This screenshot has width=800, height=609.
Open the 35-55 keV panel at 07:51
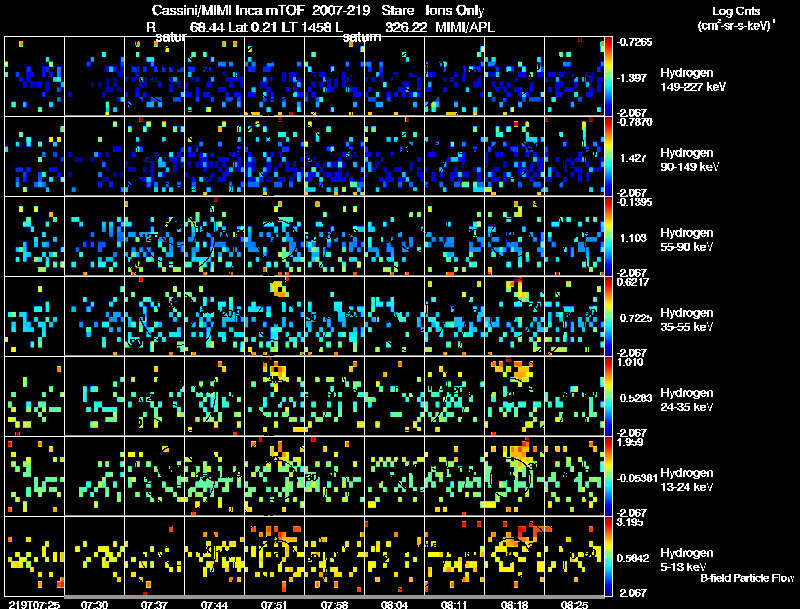274,316
